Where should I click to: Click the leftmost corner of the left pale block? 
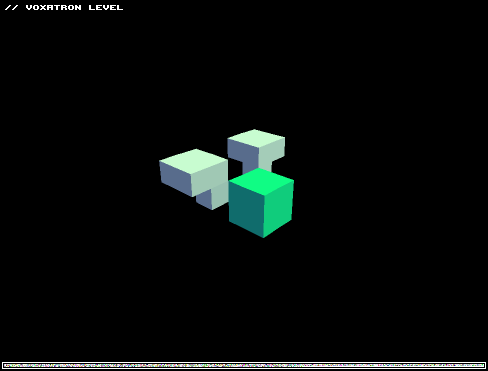pyautogui.click(x=160, y=161)
